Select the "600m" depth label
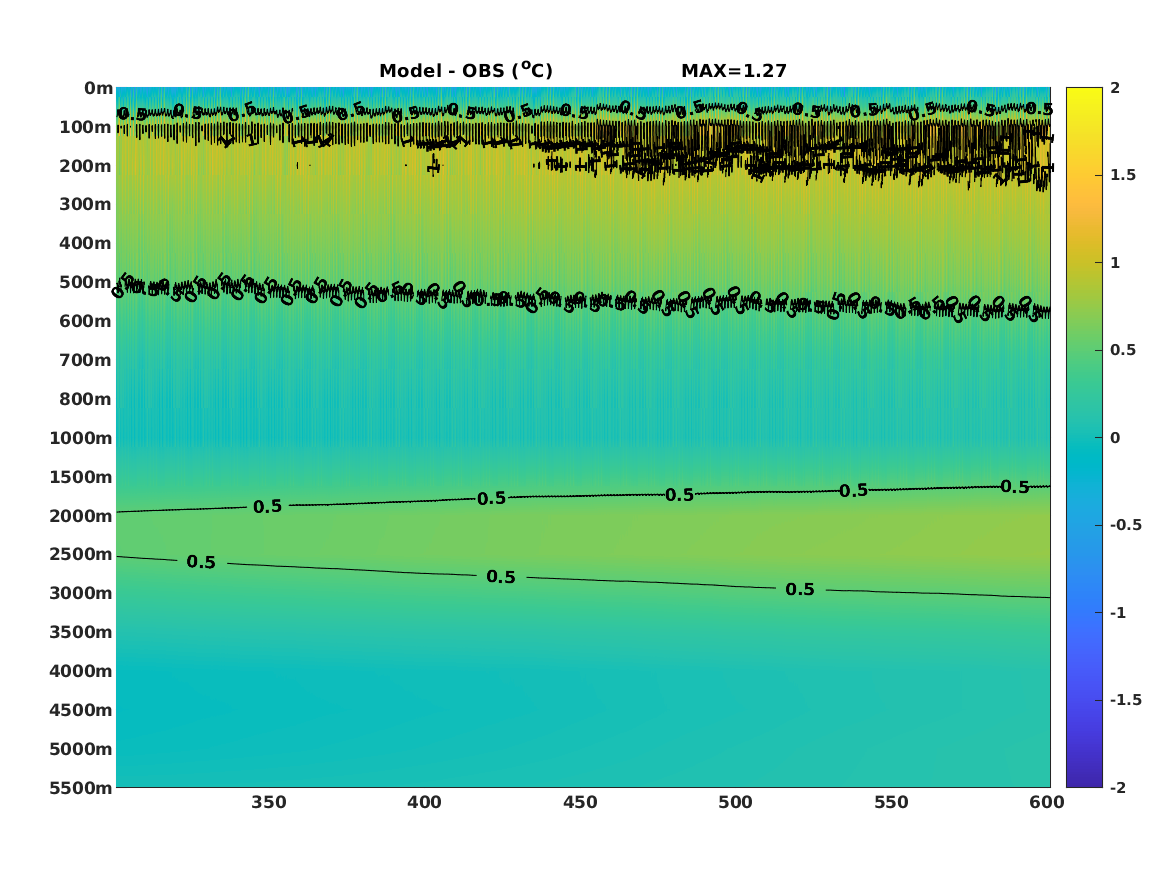Image resolution: width=1167 pixels, height=875 pixels. tap(86, 321)
